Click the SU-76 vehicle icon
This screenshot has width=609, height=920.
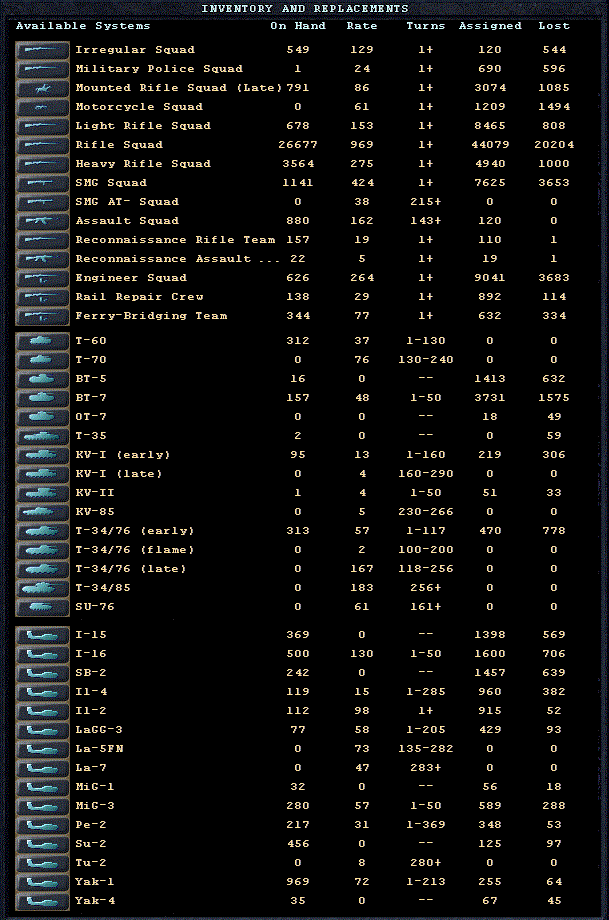click(x=42, y=607)
